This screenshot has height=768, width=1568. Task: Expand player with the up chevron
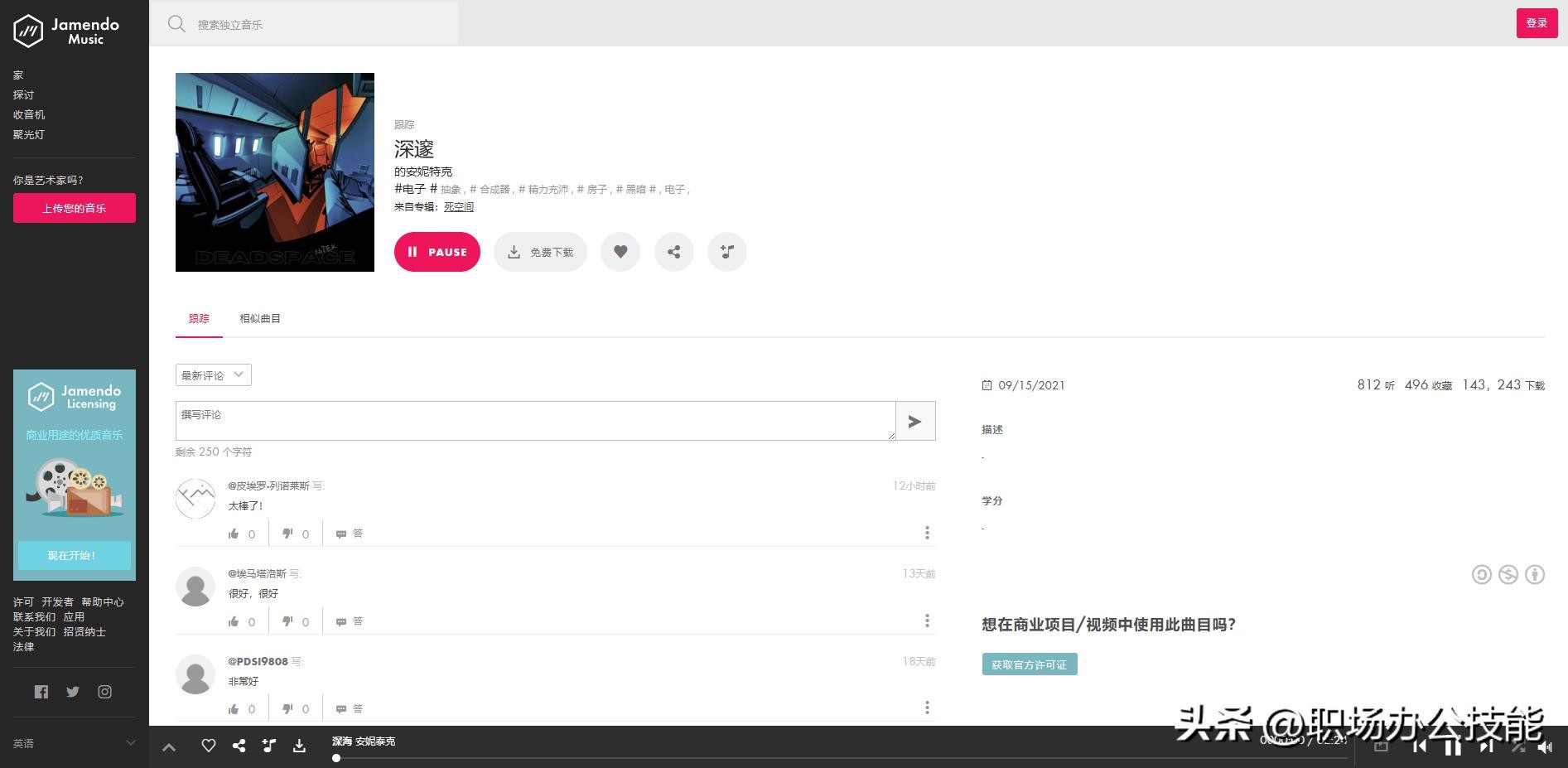[169, 746]
